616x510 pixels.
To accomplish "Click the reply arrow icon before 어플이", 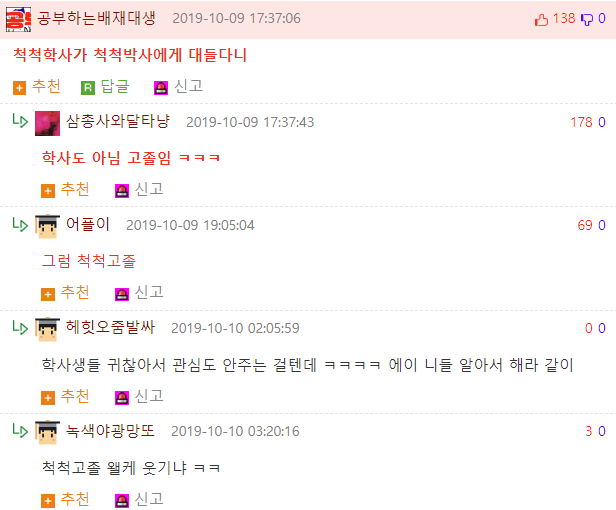I will 20,224.
